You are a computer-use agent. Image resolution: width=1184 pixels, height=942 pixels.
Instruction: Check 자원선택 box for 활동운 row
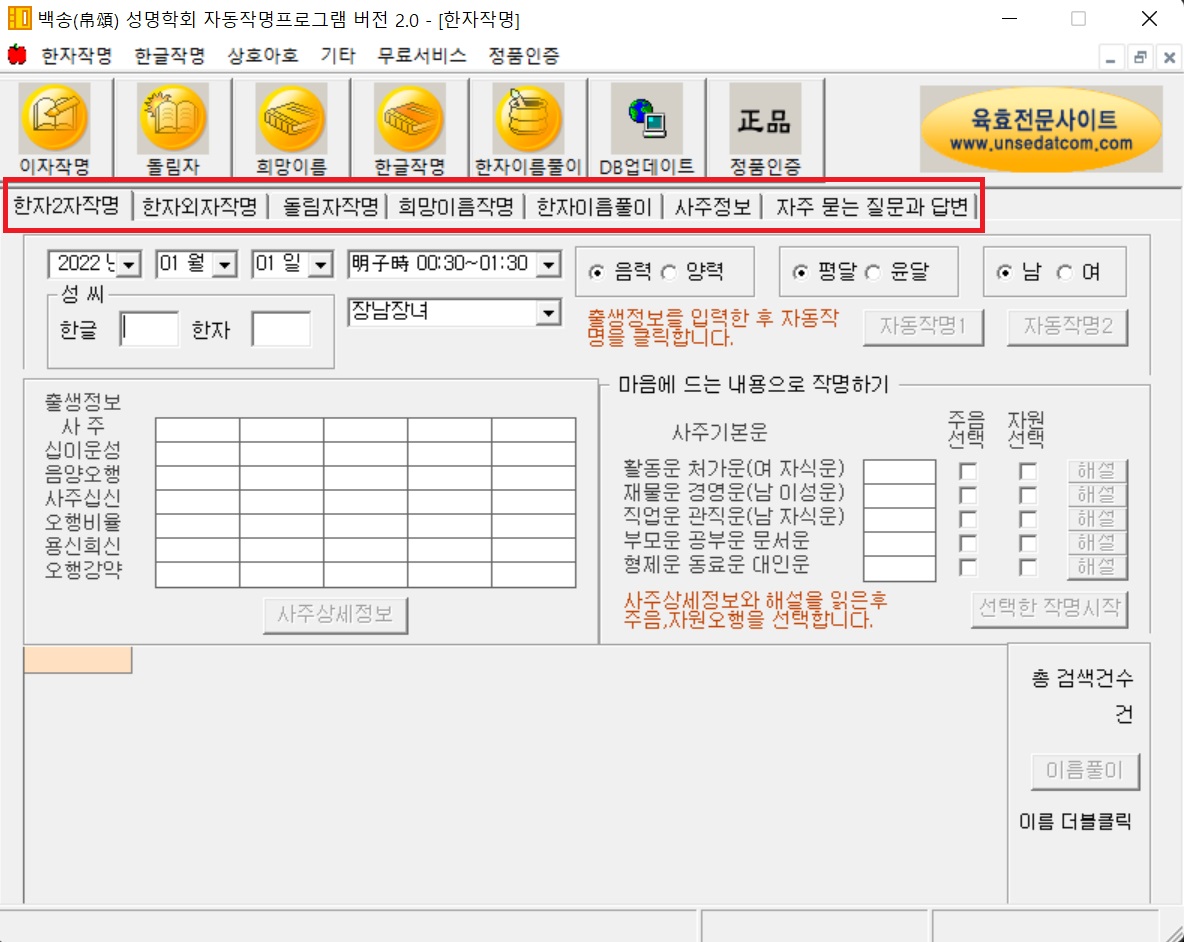point(1028,472)
